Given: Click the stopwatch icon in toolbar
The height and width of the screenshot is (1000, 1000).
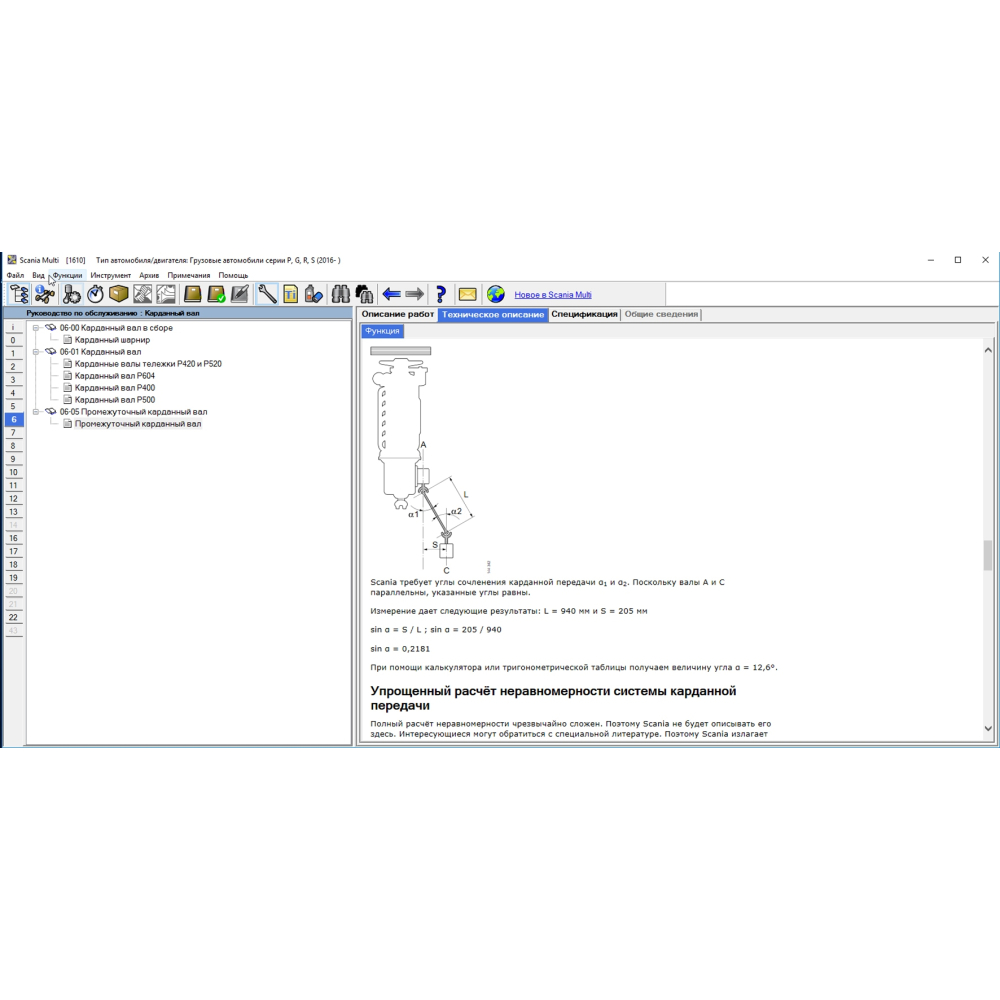Looking at the screenshot, I should (95, 294).
